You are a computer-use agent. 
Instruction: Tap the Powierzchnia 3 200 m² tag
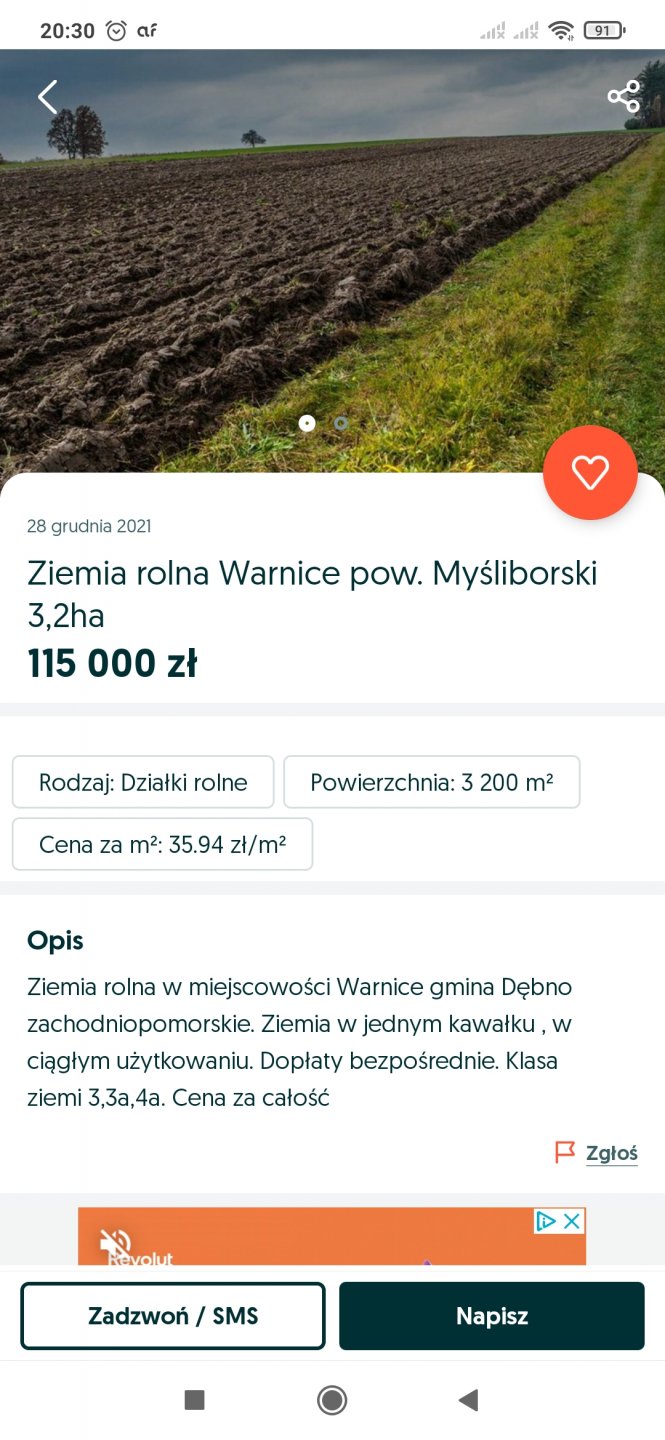[x=431, y=782]
